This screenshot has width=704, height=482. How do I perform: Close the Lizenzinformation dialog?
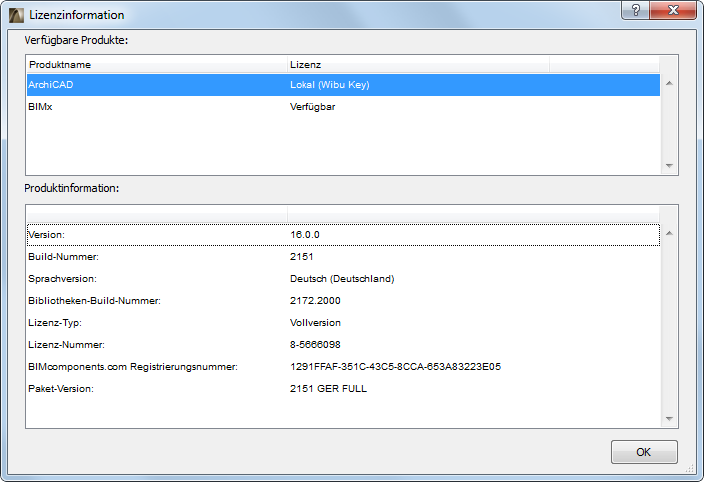(x=673, y=10)
